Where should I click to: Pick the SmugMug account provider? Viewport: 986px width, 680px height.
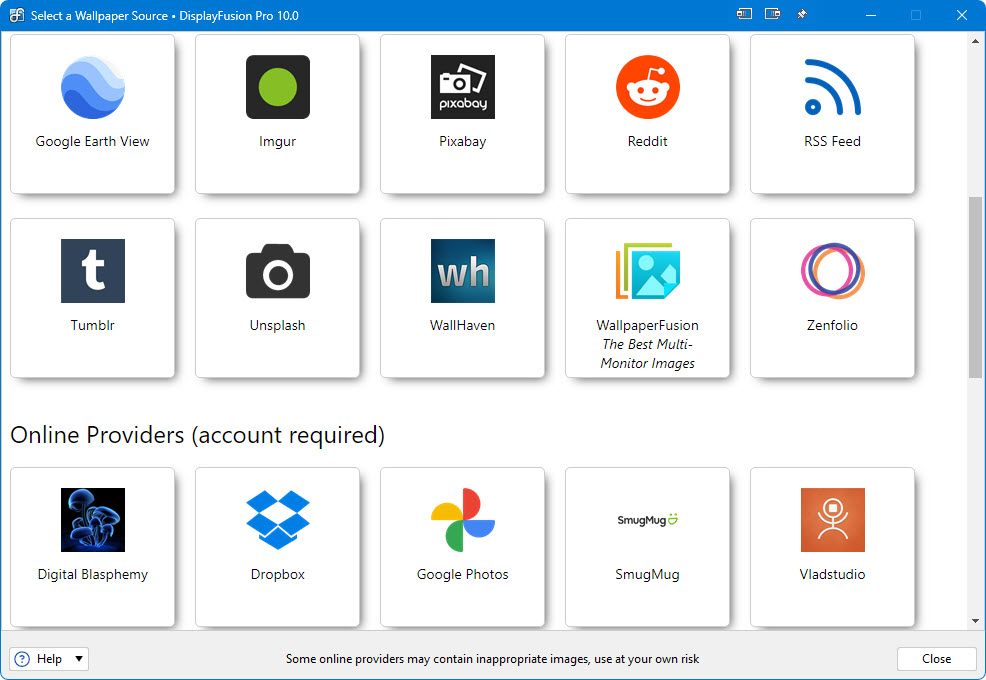647,546
